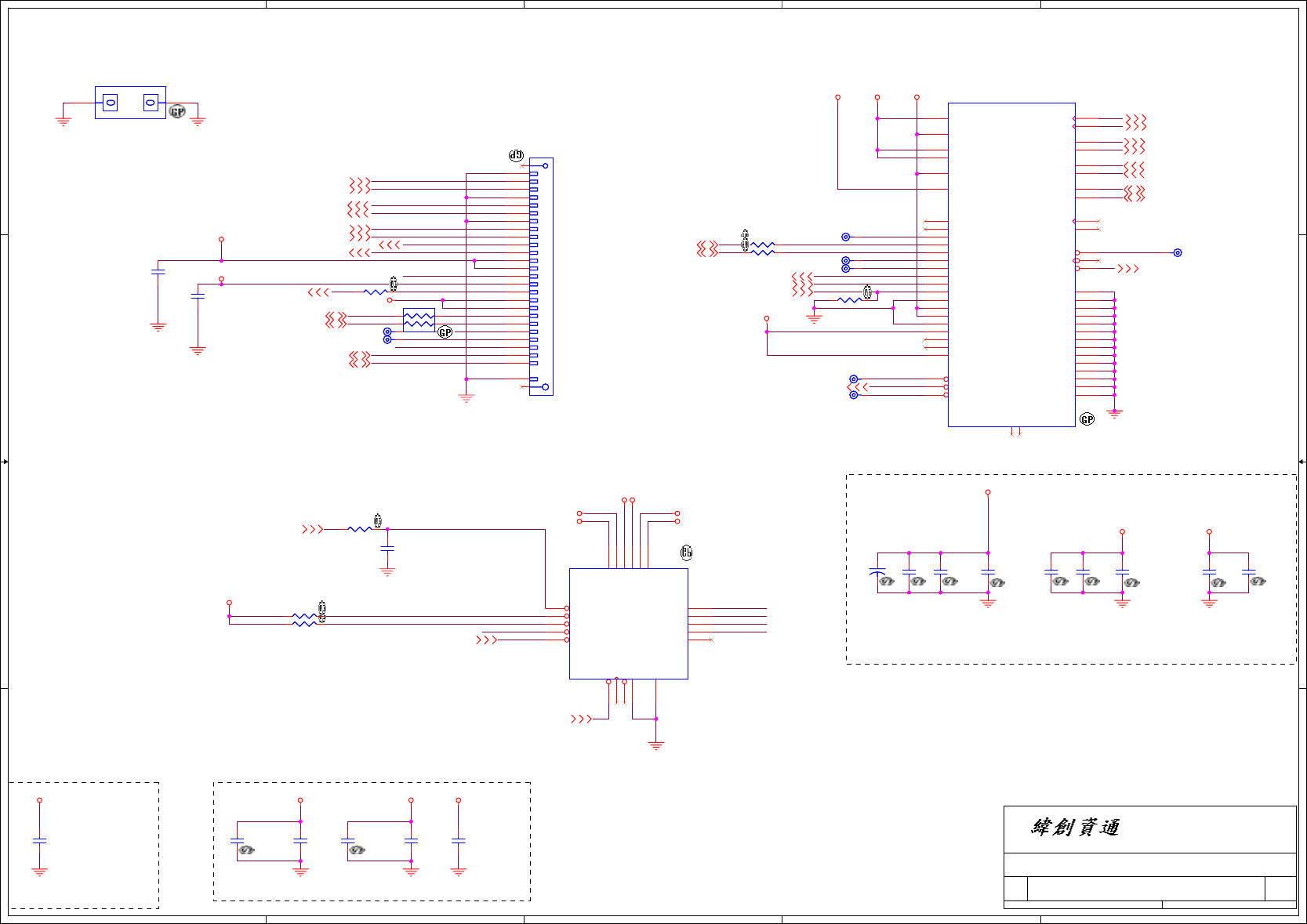Select the bottom mounting-pin circle of the connector
Viewport: 1307px width, 924px height.
pyautogui.click(x=546, y=387)
